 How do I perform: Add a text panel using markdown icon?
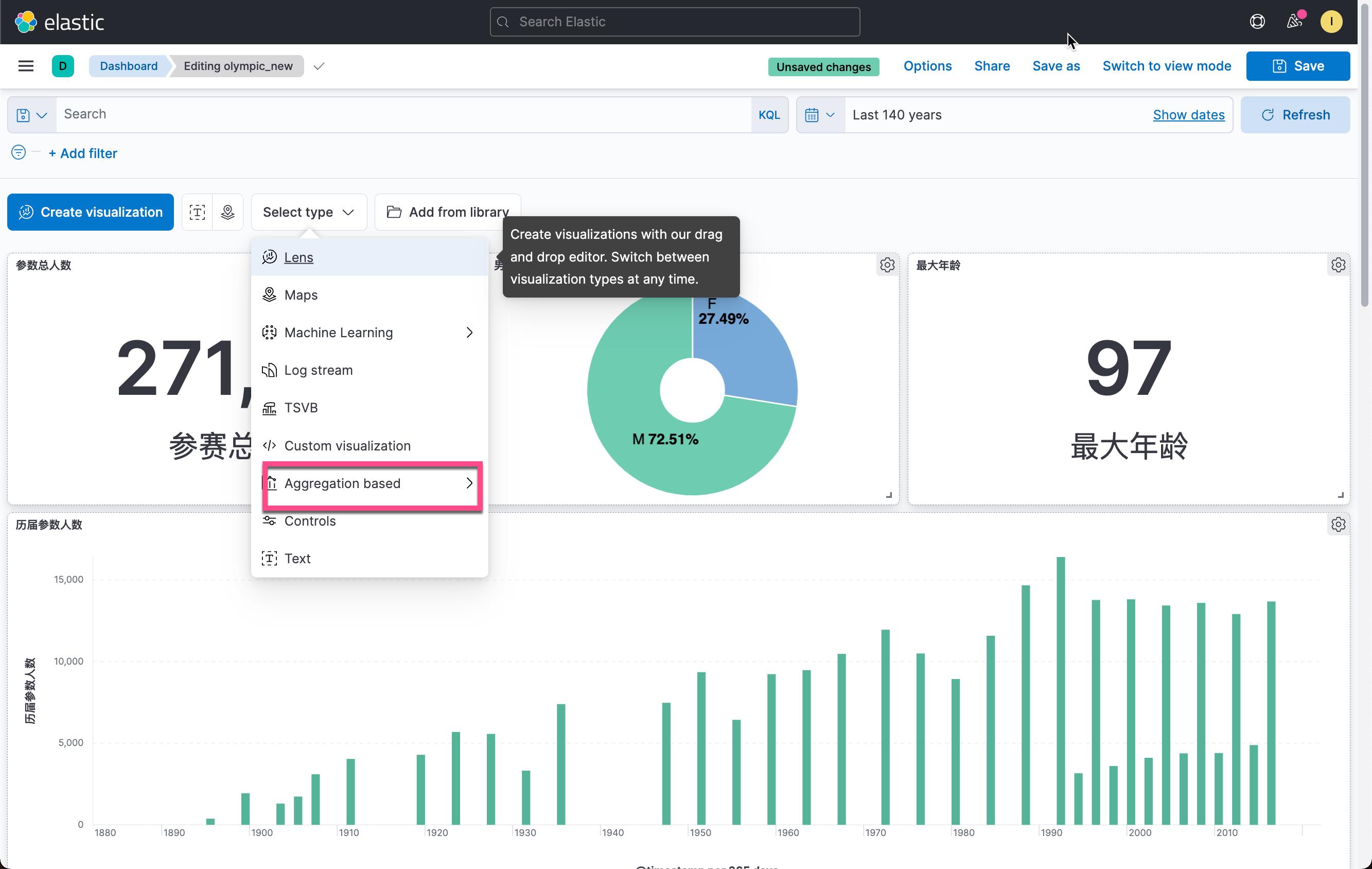coord(197,212)
